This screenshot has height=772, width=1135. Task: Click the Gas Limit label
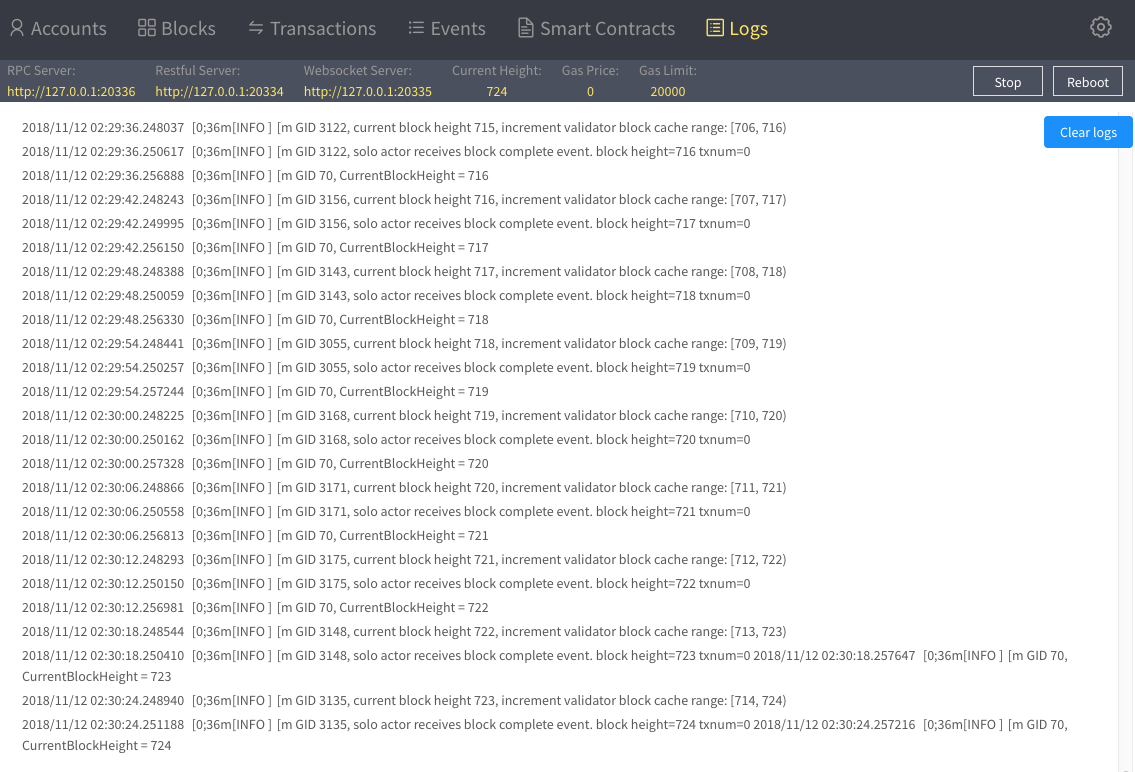coord(667,70)
